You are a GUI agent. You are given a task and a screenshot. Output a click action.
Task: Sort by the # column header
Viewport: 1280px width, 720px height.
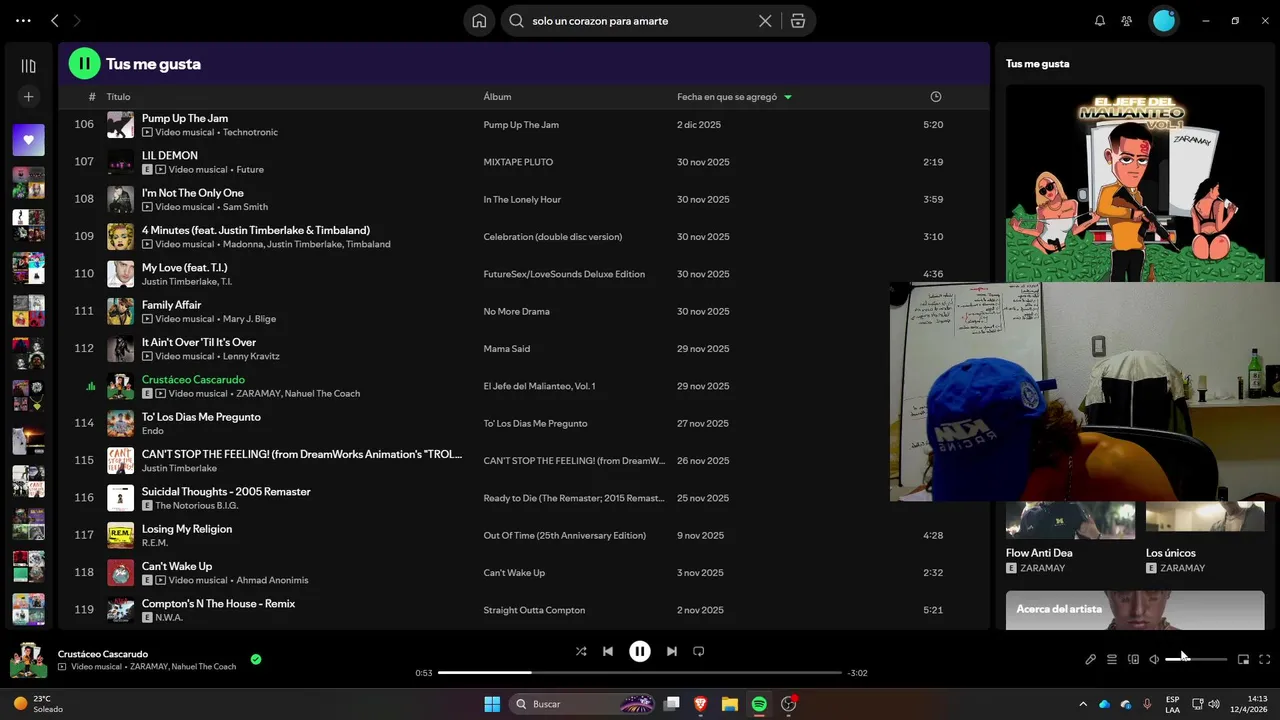pos(92,97)
